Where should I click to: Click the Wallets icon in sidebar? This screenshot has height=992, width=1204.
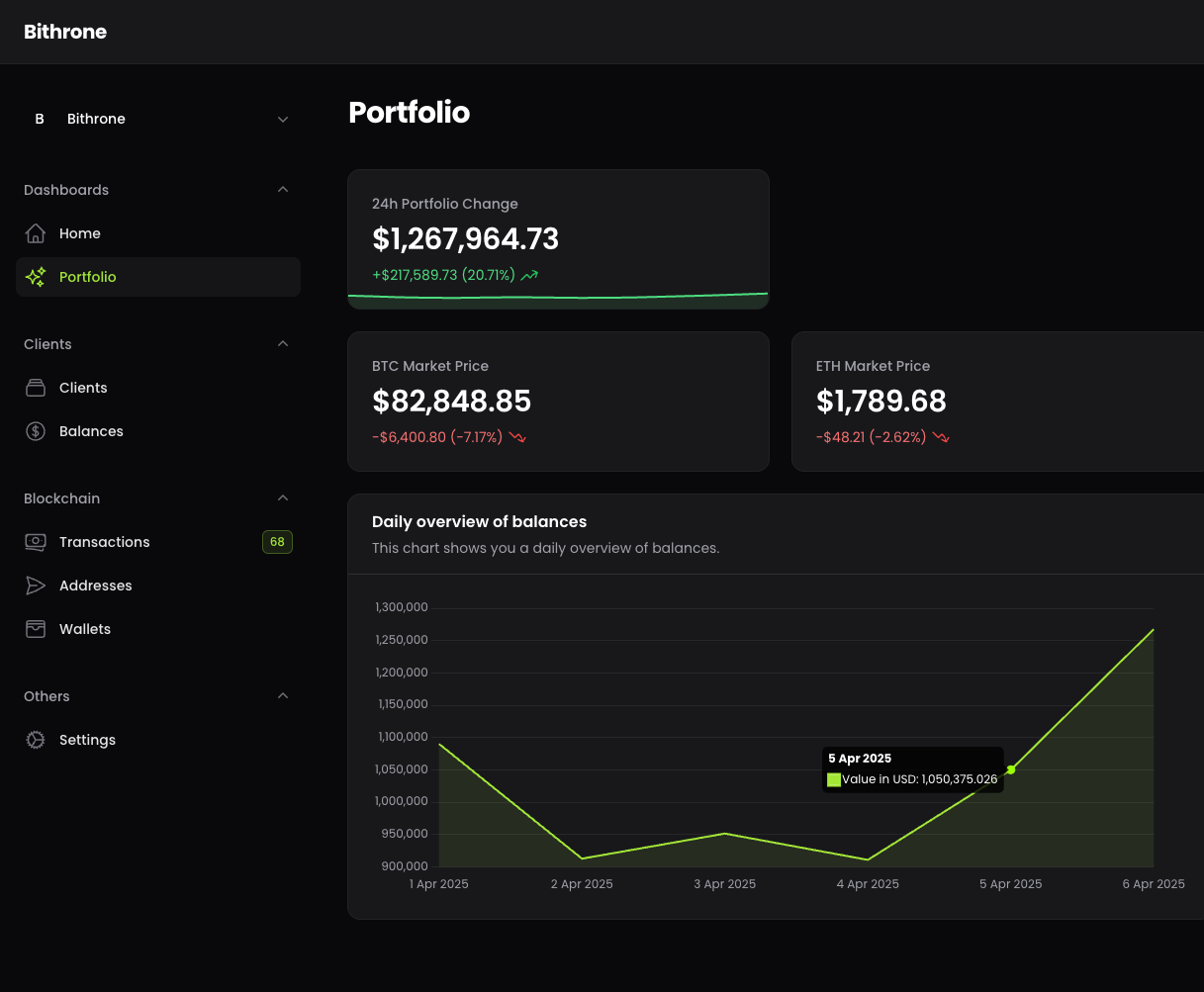(36, 629)
